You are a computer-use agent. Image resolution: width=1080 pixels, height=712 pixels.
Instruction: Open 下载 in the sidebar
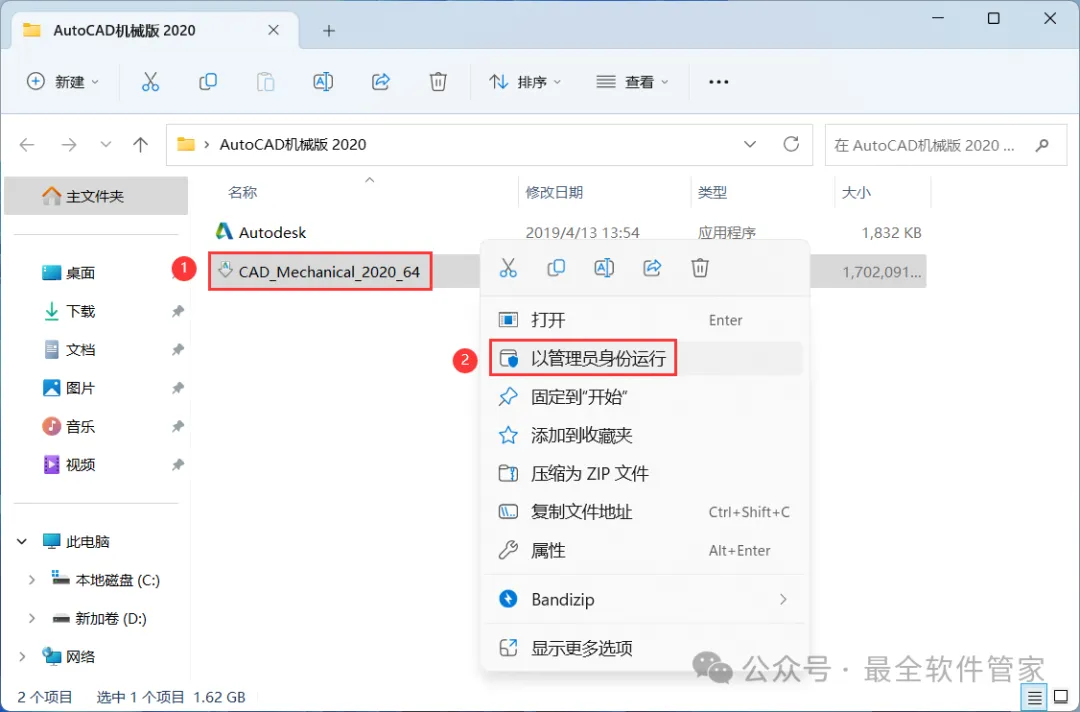coord(69,312)
